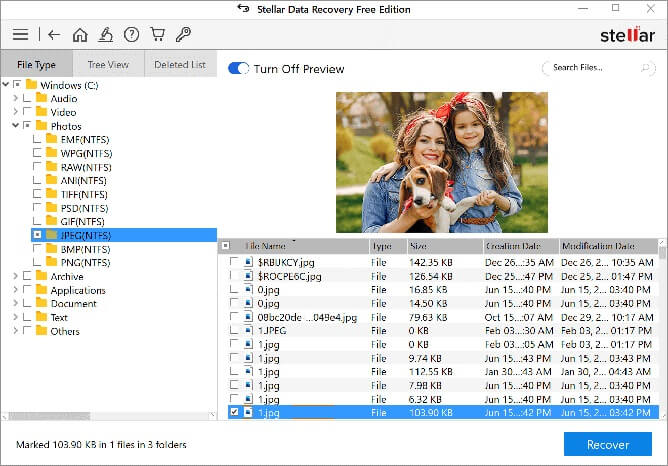668x466 pixels.
Task: Toggle the Turn Off Preview switch
Action: (239, 69)
